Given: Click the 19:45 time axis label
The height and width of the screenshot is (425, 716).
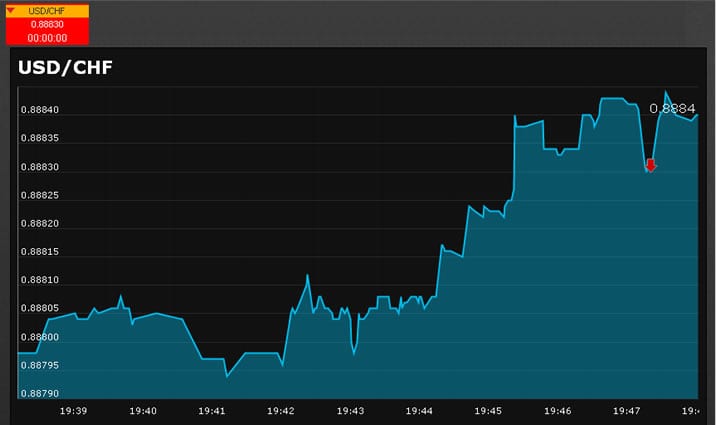Looking at the screenshot, I should coord(488,411).
